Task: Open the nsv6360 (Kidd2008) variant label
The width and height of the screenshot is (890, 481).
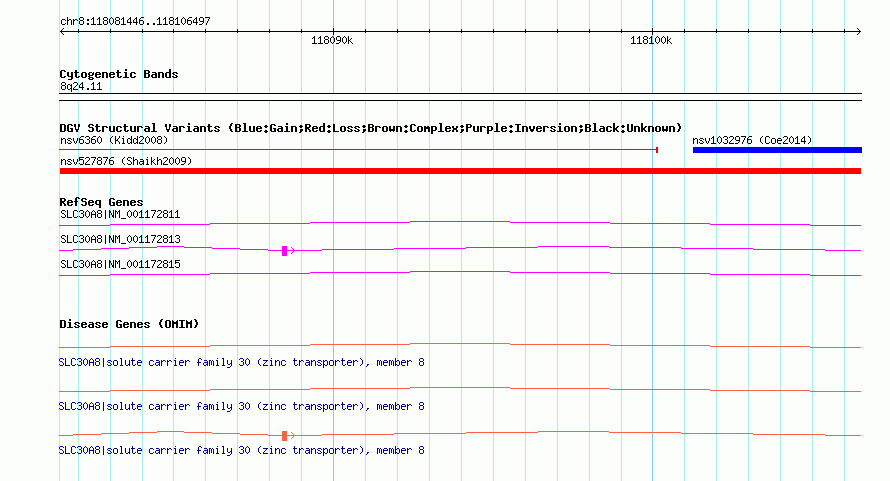Action: click(x=114, y=140)
